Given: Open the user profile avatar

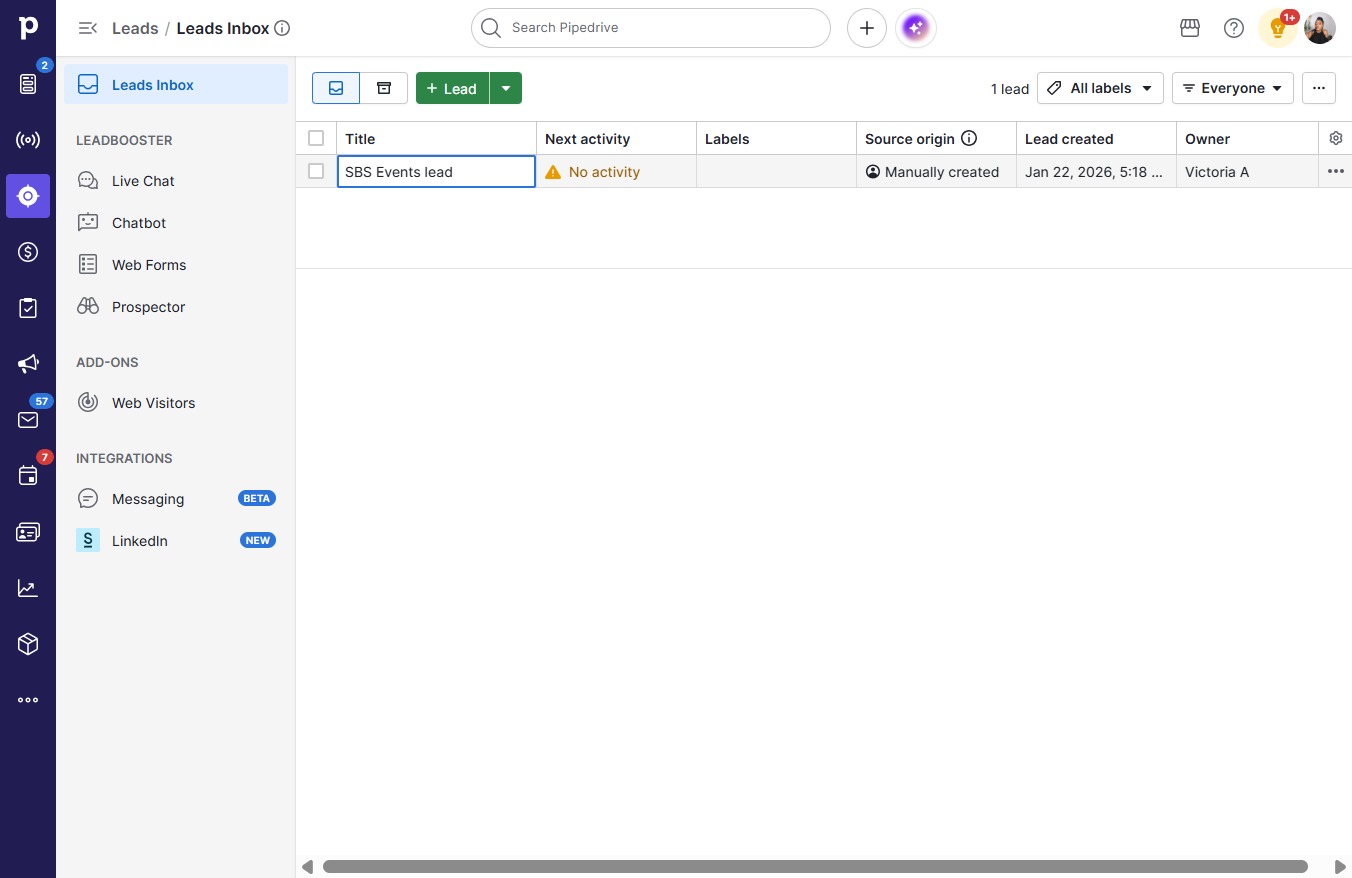Looking at the screenshot, I should point(1320,28).
